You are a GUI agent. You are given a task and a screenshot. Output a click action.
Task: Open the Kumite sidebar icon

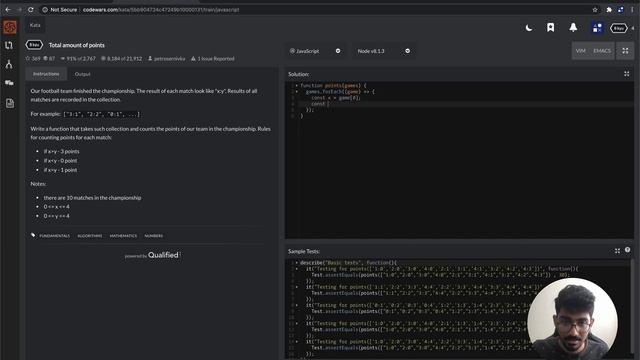[9, 64]
